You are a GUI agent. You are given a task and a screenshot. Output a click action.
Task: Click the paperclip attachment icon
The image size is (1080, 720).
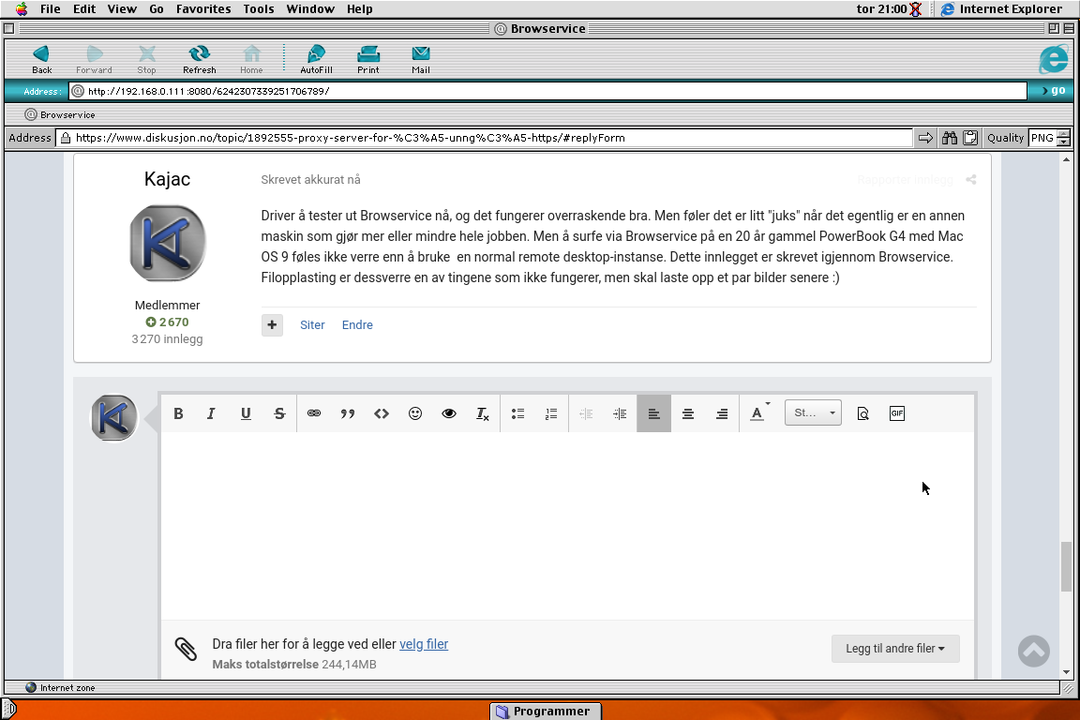click(186, 649)
